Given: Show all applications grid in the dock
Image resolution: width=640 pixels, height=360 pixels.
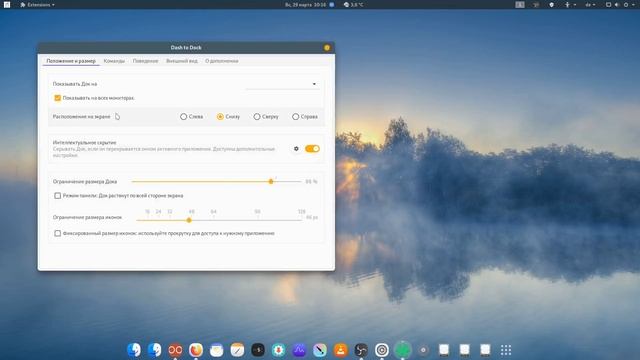Looking at the screenshot, I should pyautogui.click(x=506, y=350).
